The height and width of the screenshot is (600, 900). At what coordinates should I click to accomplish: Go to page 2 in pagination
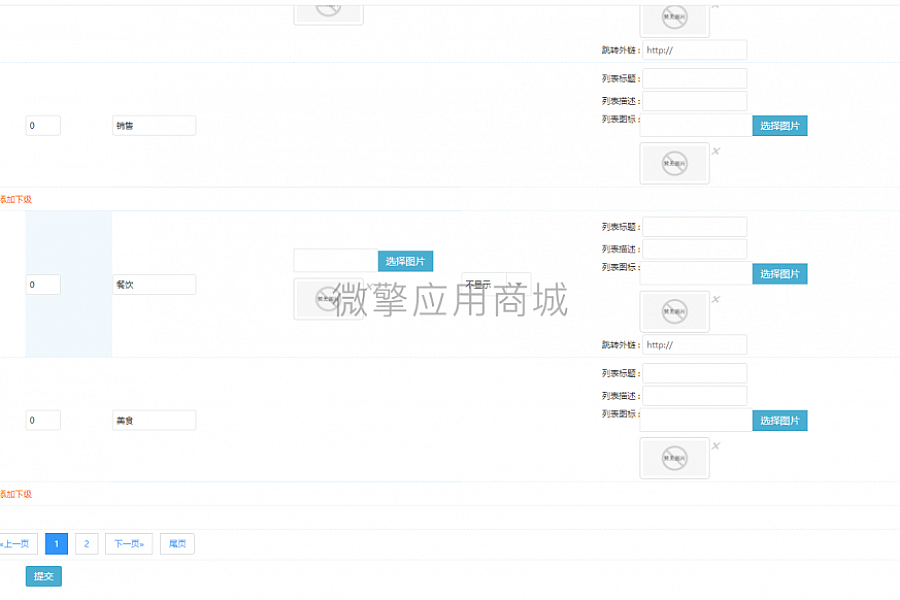point(87,544)
